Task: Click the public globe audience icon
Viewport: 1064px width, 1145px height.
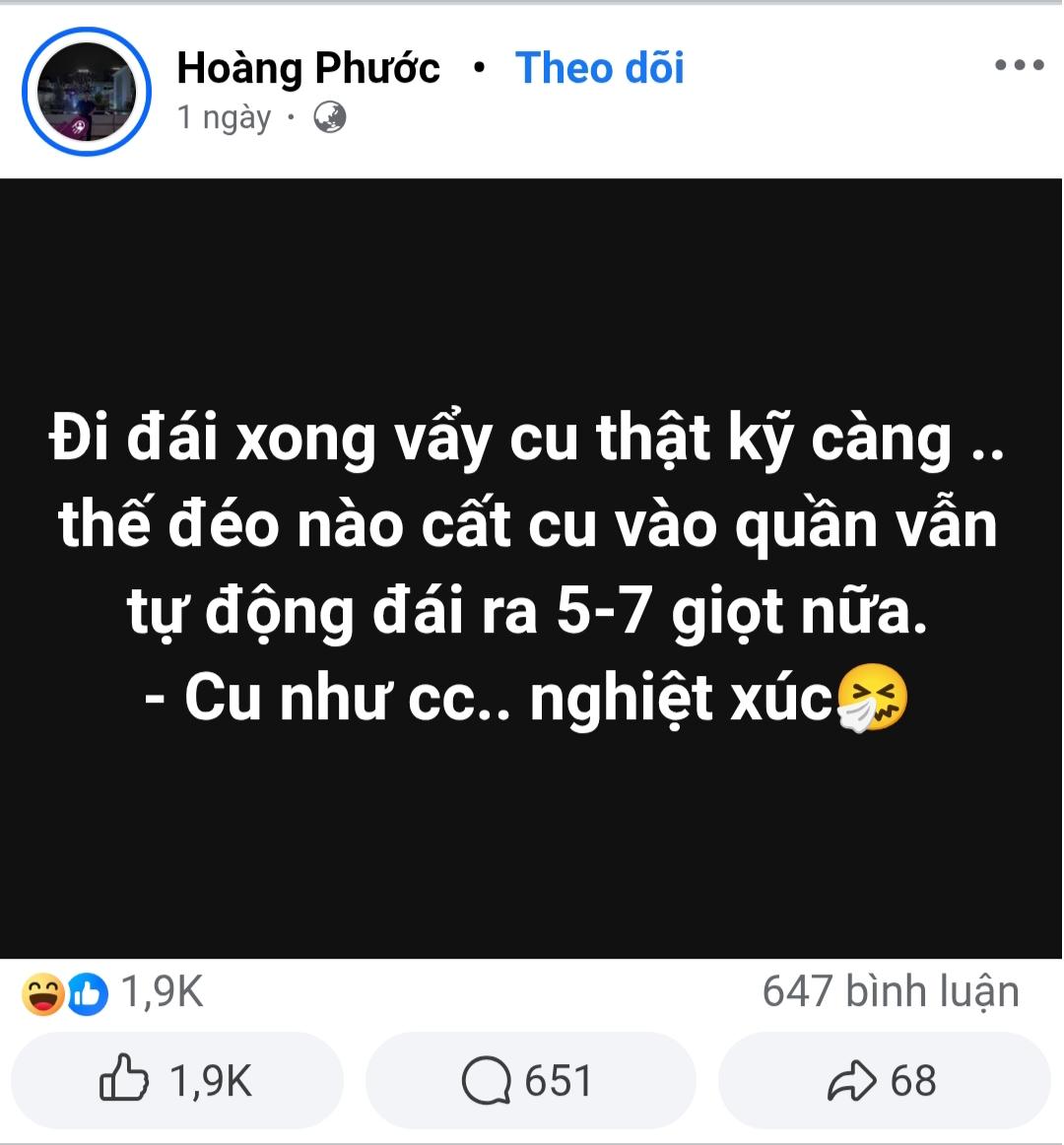Action: (x=330, y=117)
